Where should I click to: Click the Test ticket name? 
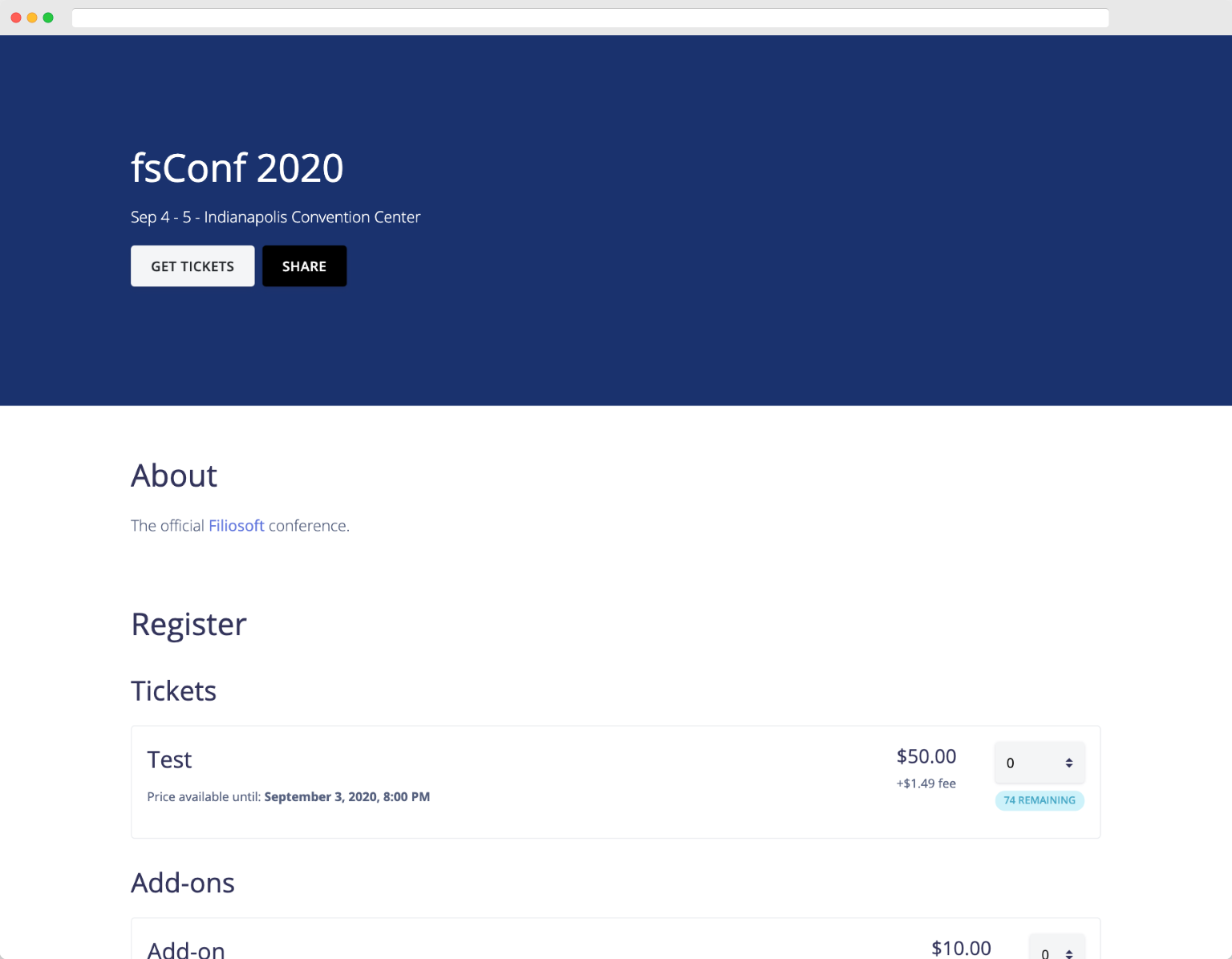pos(169,760)
